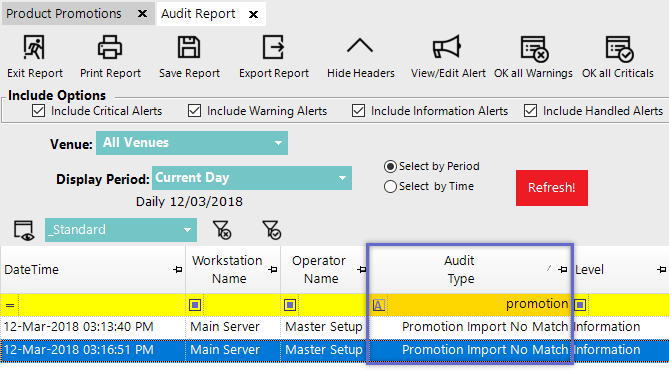Screen dimensions: 669x375
Task: Select row 12-Mar-2018 03:16:51 PM
Action: [x=334, y=350]
